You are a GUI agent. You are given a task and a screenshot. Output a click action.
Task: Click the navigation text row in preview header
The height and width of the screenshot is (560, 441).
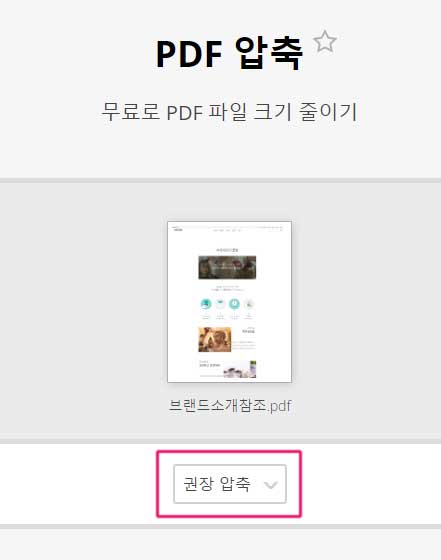coord(227,230)
